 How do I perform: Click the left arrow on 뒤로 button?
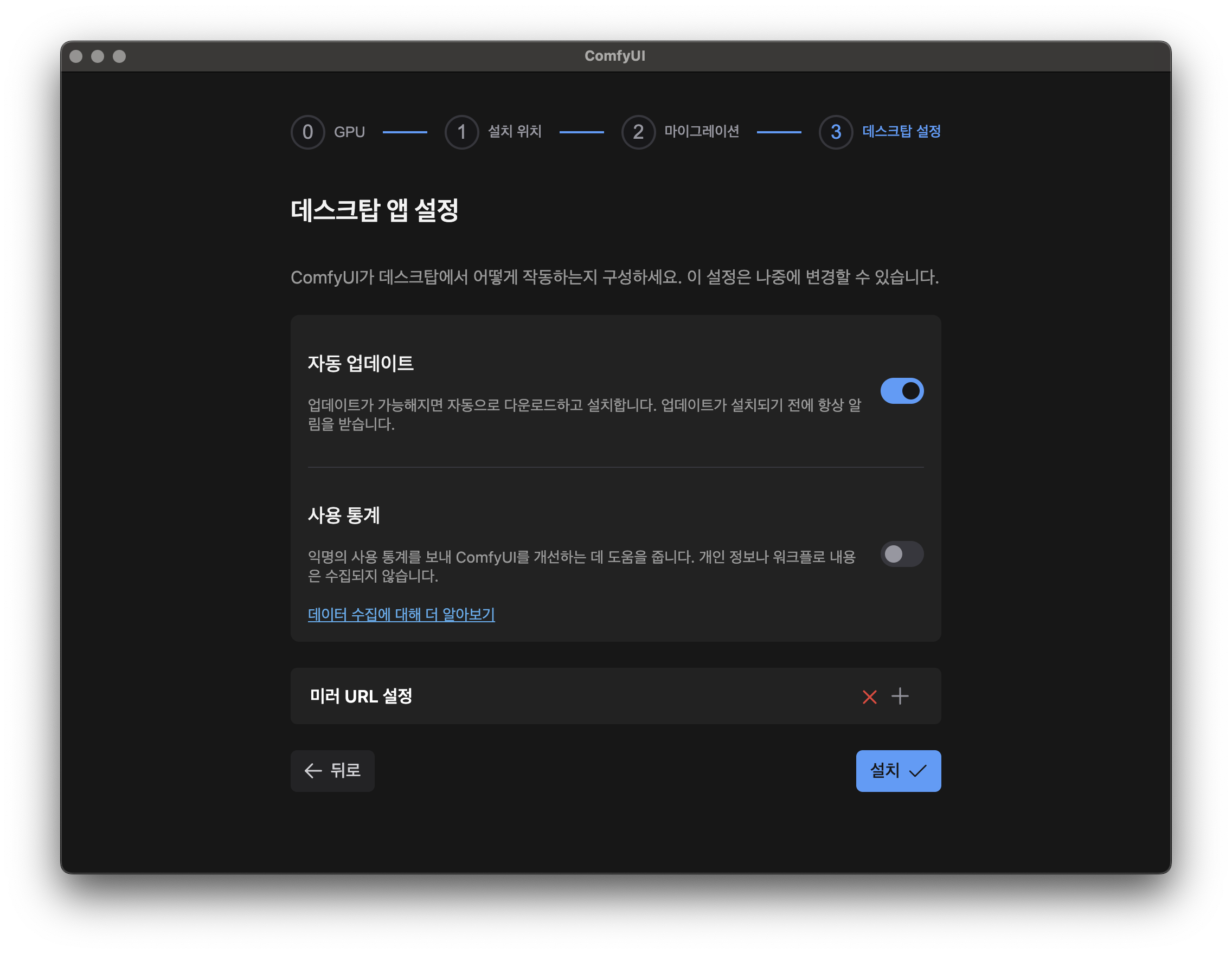pos(312,771)
